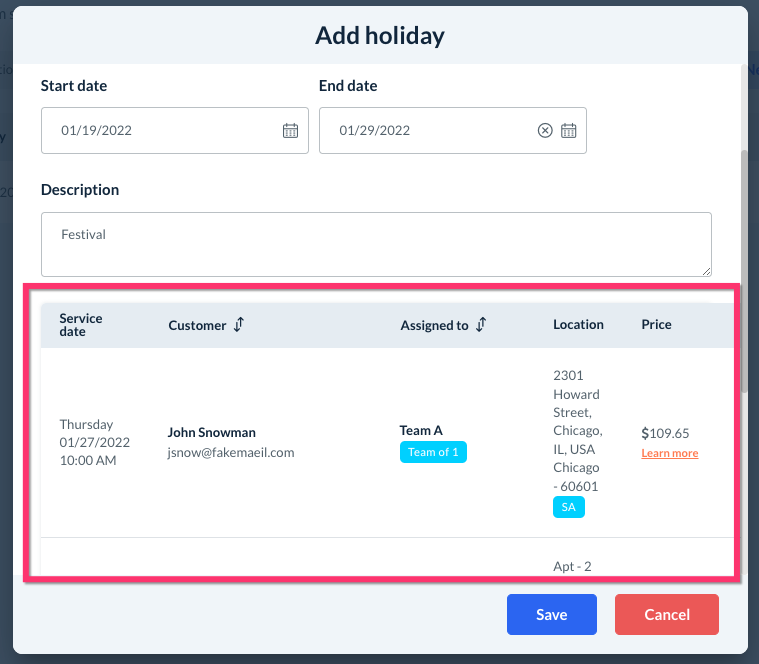Click the Service date column header
The width and height of the screenshot is (759, 664).
[81, 325]
